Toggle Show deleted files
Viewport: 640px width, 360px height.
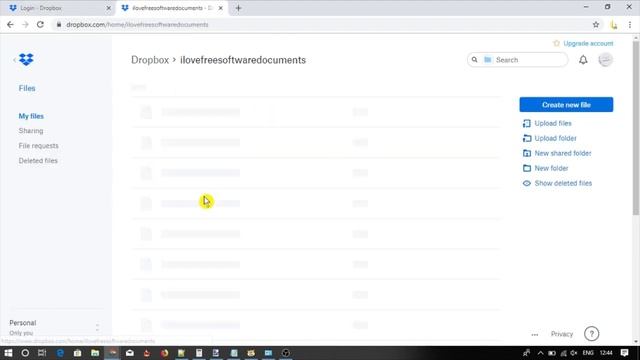563,183
